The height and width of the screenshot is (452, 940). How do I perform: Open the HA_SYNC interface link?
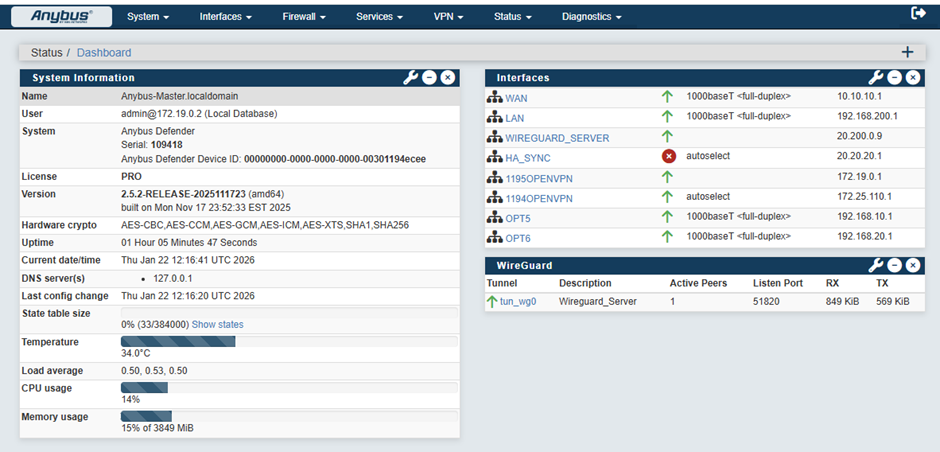pos(528,157)
